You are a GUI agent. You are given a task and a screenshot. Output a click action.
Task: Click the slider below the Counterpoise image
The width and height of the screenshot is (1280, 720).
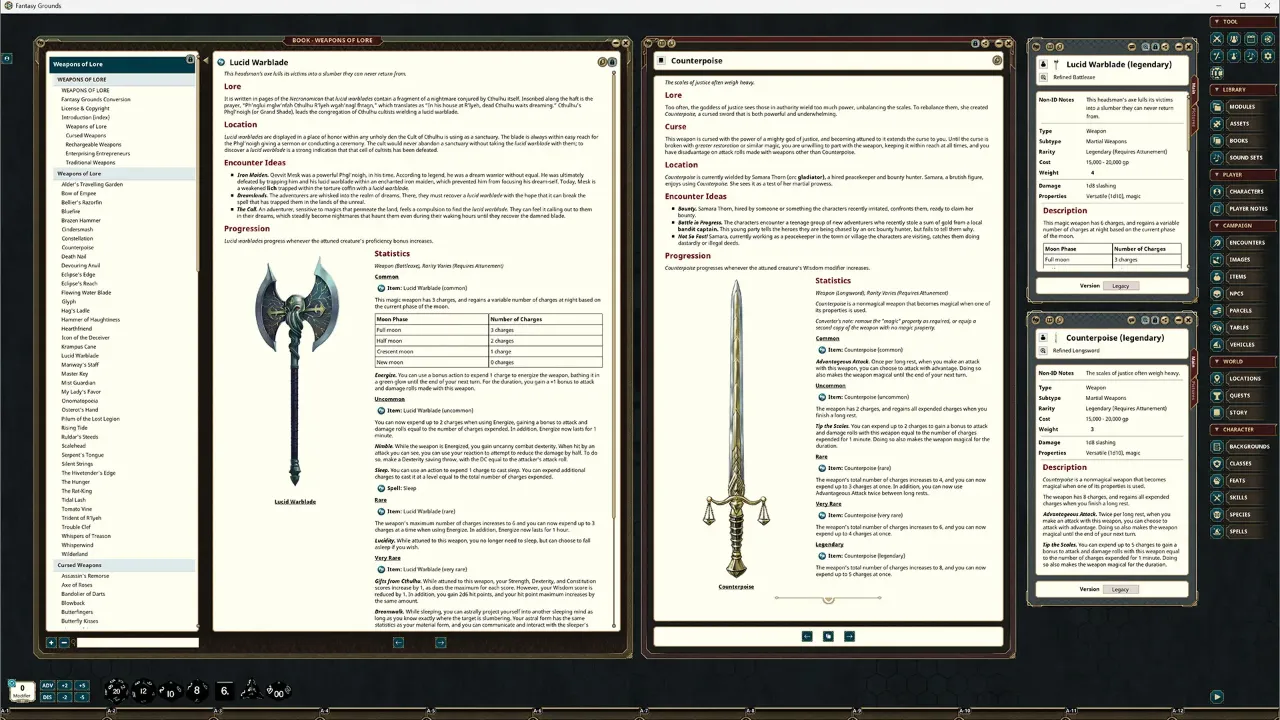click(828, 599)
